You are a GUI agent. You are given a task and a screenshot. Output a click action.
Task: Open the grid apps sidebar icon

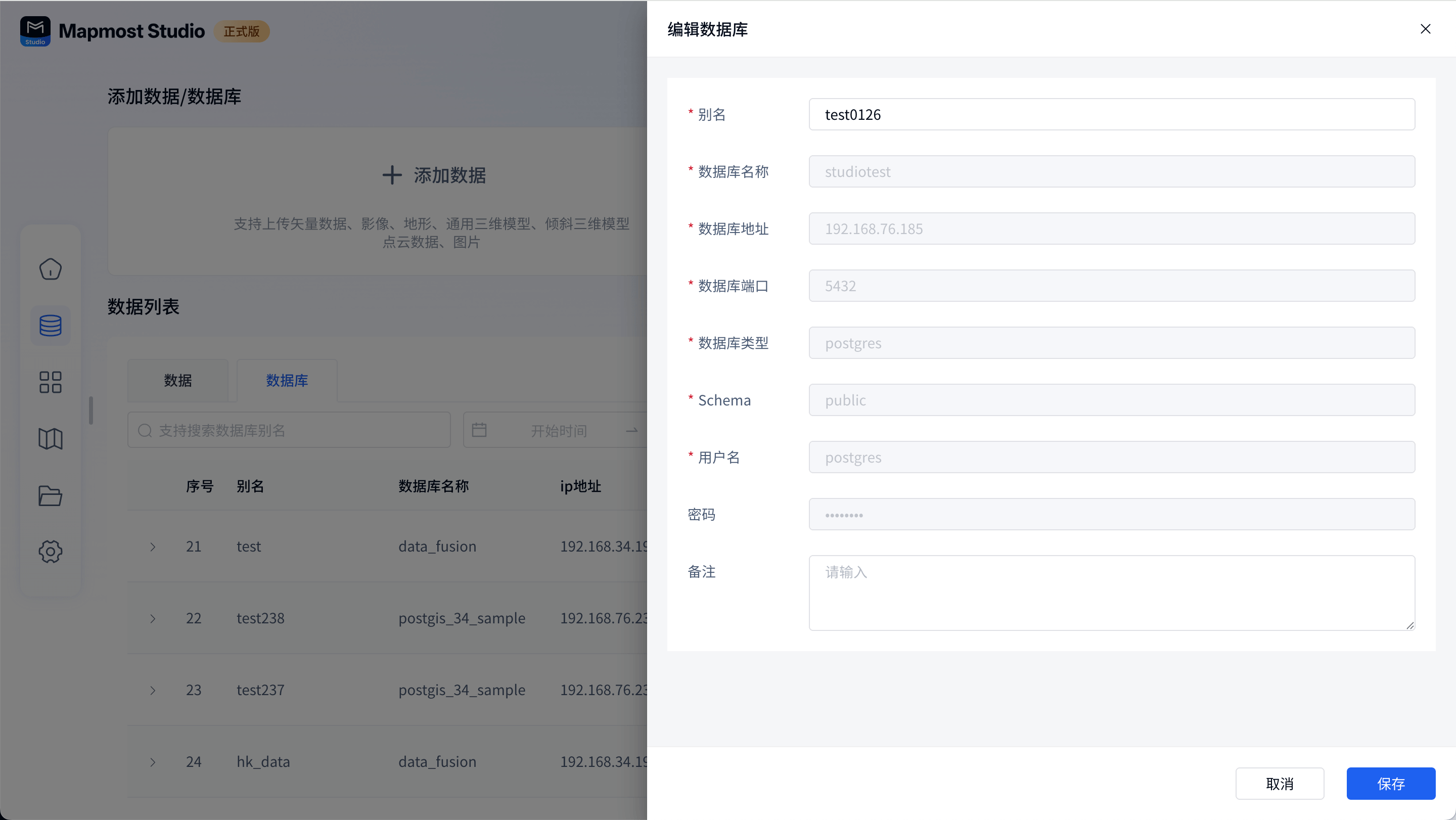pyautogui.click(x=51, y=382)
